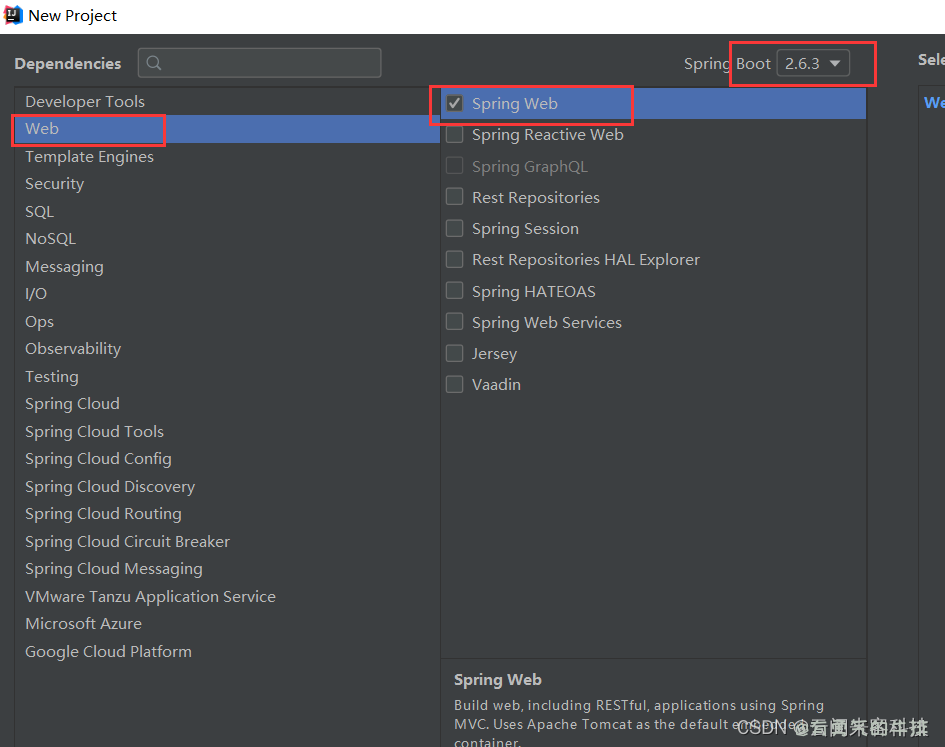Check the Jersey dependency box
This screenshot has height=747, width=945.
click(x=455, y=354)
